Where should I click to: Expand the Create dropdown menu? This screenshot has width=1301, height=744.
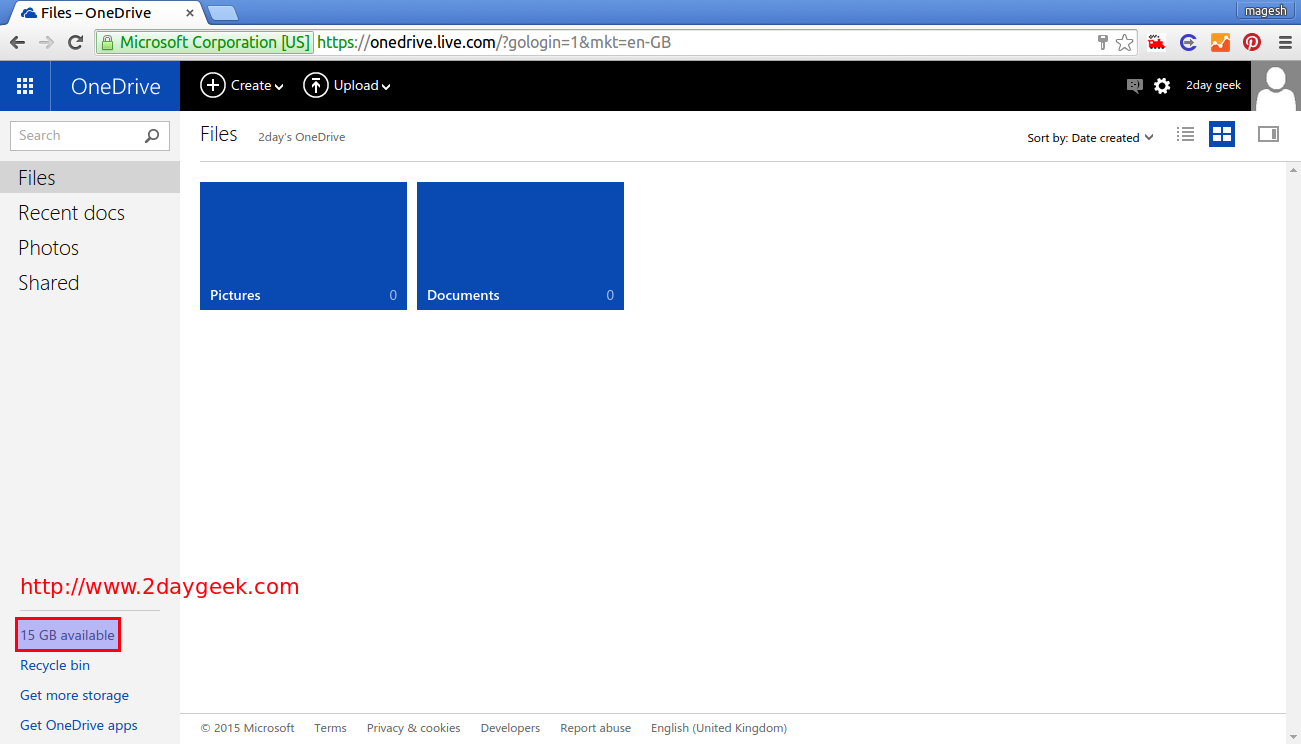tap(242, 86)
